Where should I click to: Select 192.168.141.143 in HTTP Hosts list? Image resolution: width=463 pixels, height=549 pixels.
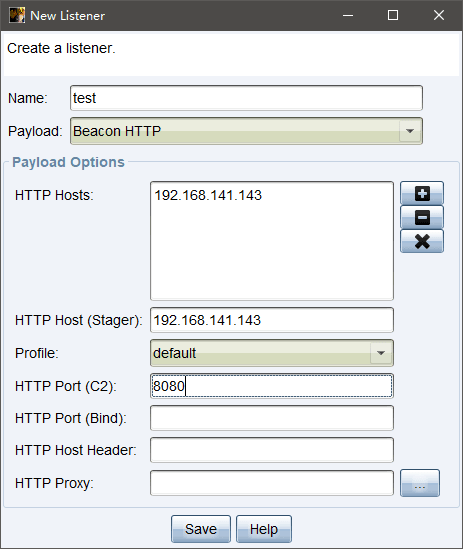(208, 195)
